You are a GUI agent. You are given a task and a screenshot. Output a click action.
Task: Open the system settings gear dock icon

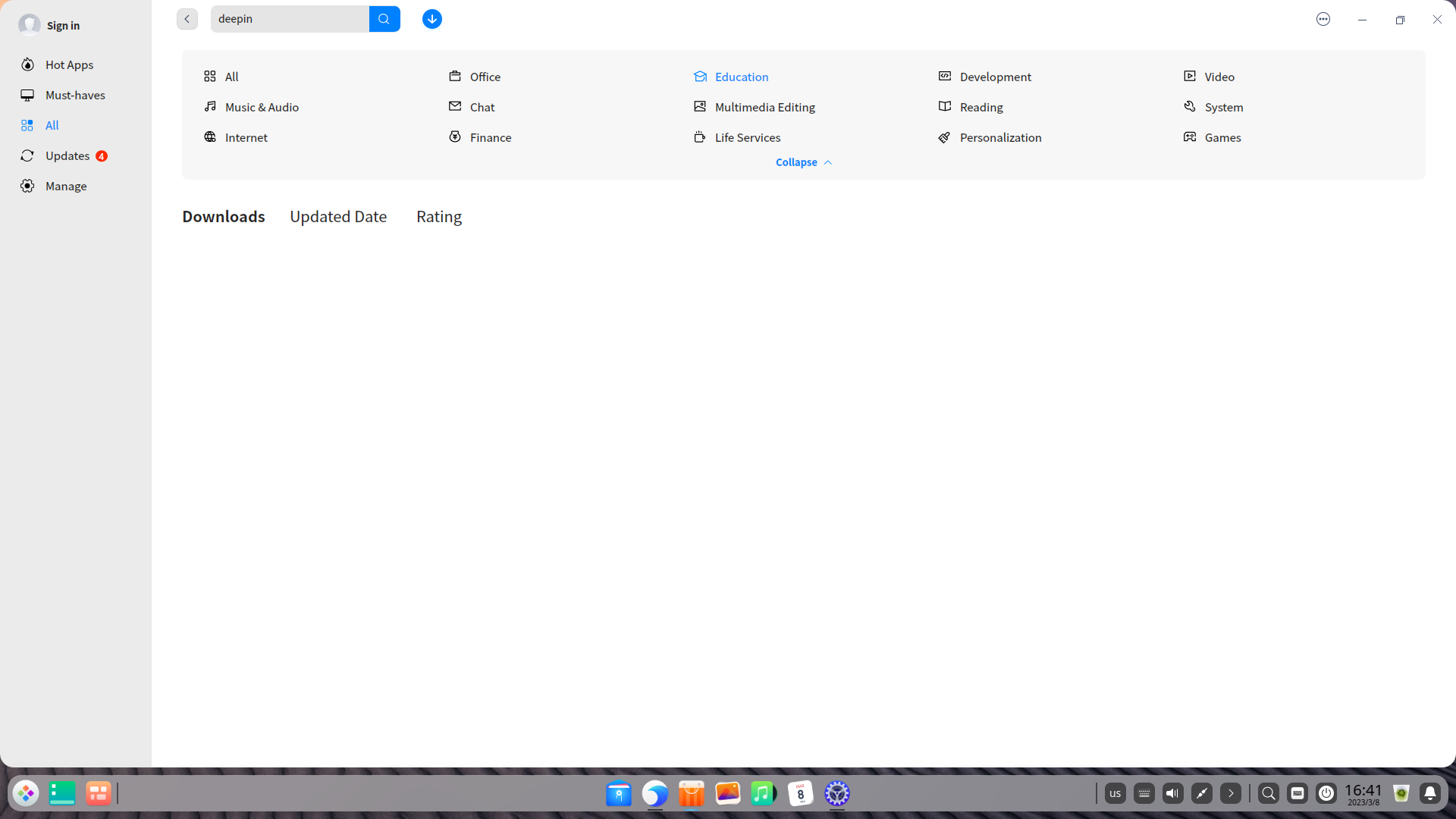point(837,793)
